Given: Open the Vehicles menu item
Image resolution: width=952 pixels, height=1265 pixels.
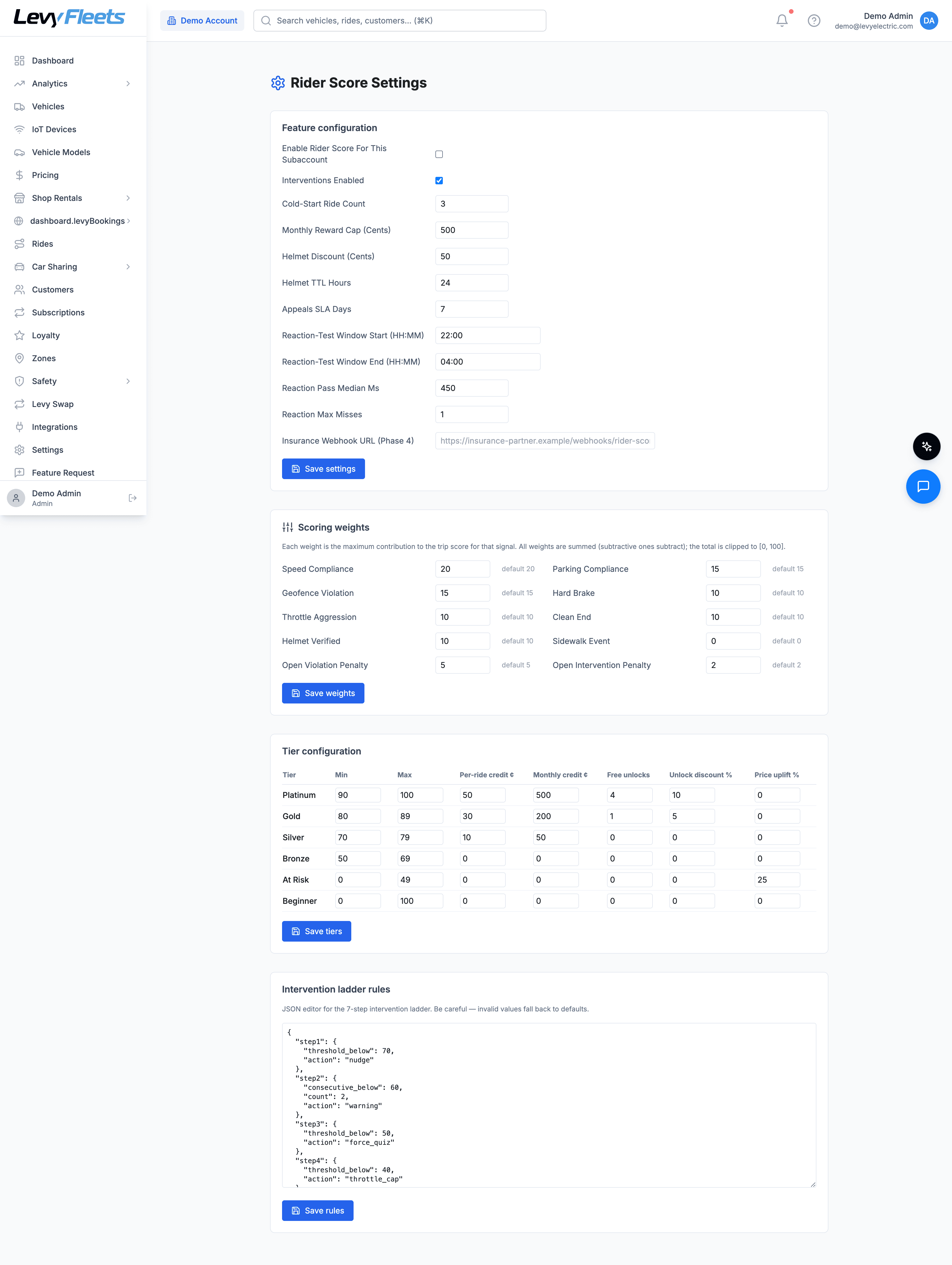Looking at the screenshot, I should pyautogui.click(x=73, y=106).
